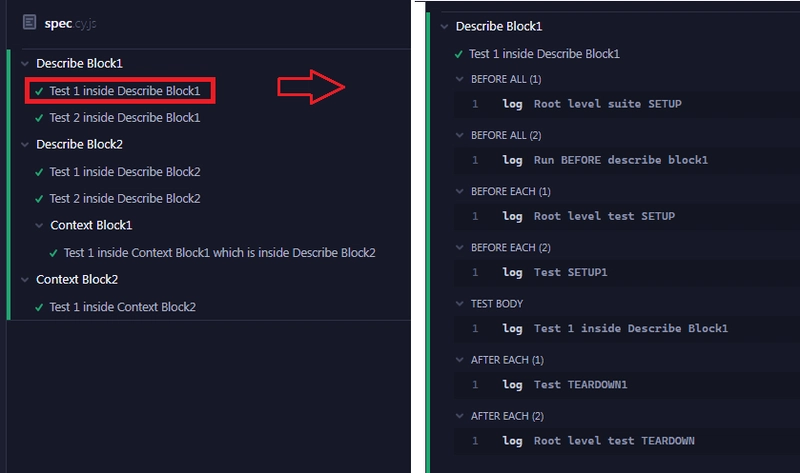Screen dimensions: 800x473
Task: Click passed checkmark of Test 2 inside Describe Block2
Action: coord(39,199)
